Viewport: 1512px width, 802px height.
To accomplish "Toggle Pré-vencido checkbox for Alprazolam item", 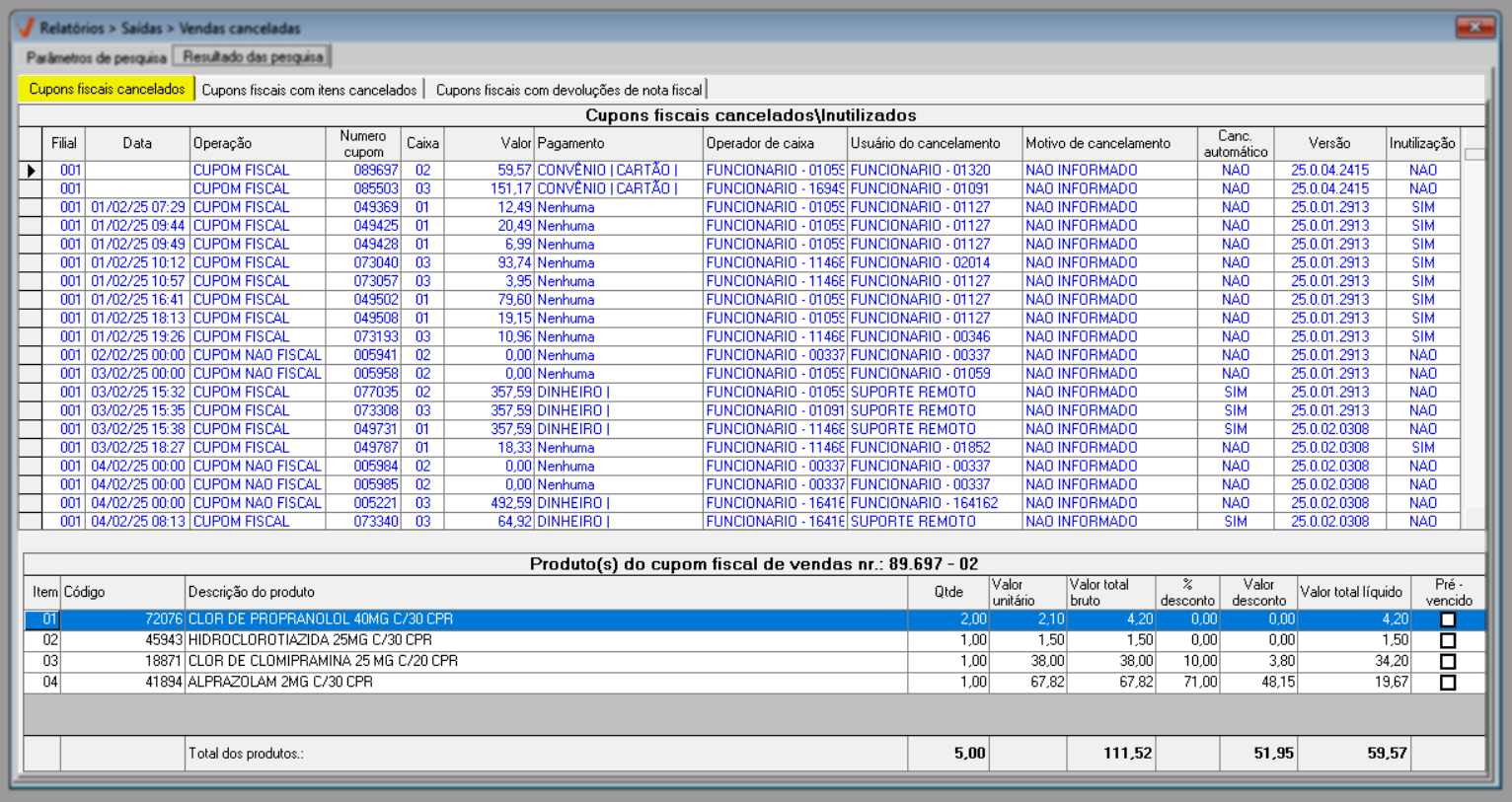I will point(1448,683).
